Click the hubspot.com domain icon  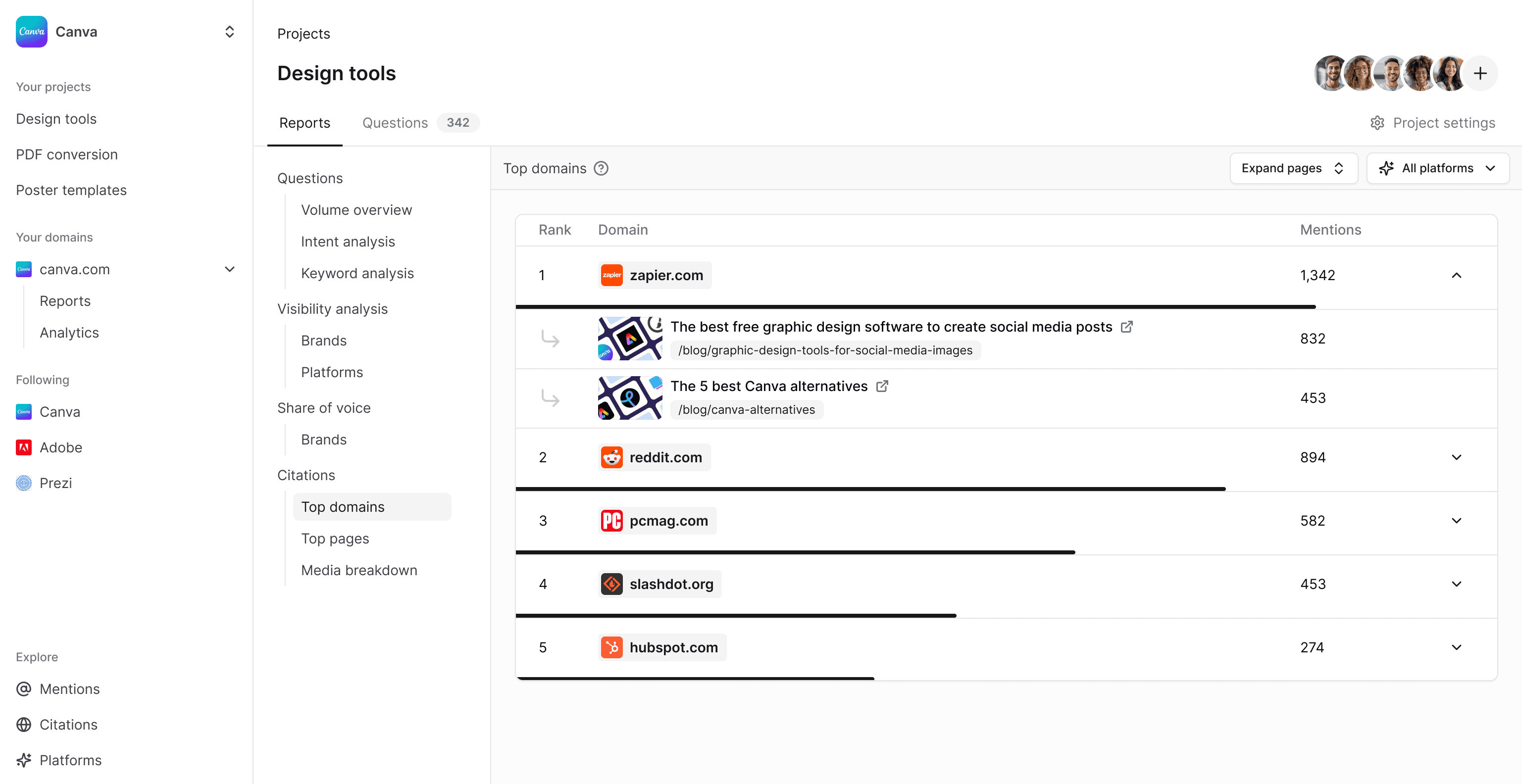pyautogui.click(x=611, y=647)
